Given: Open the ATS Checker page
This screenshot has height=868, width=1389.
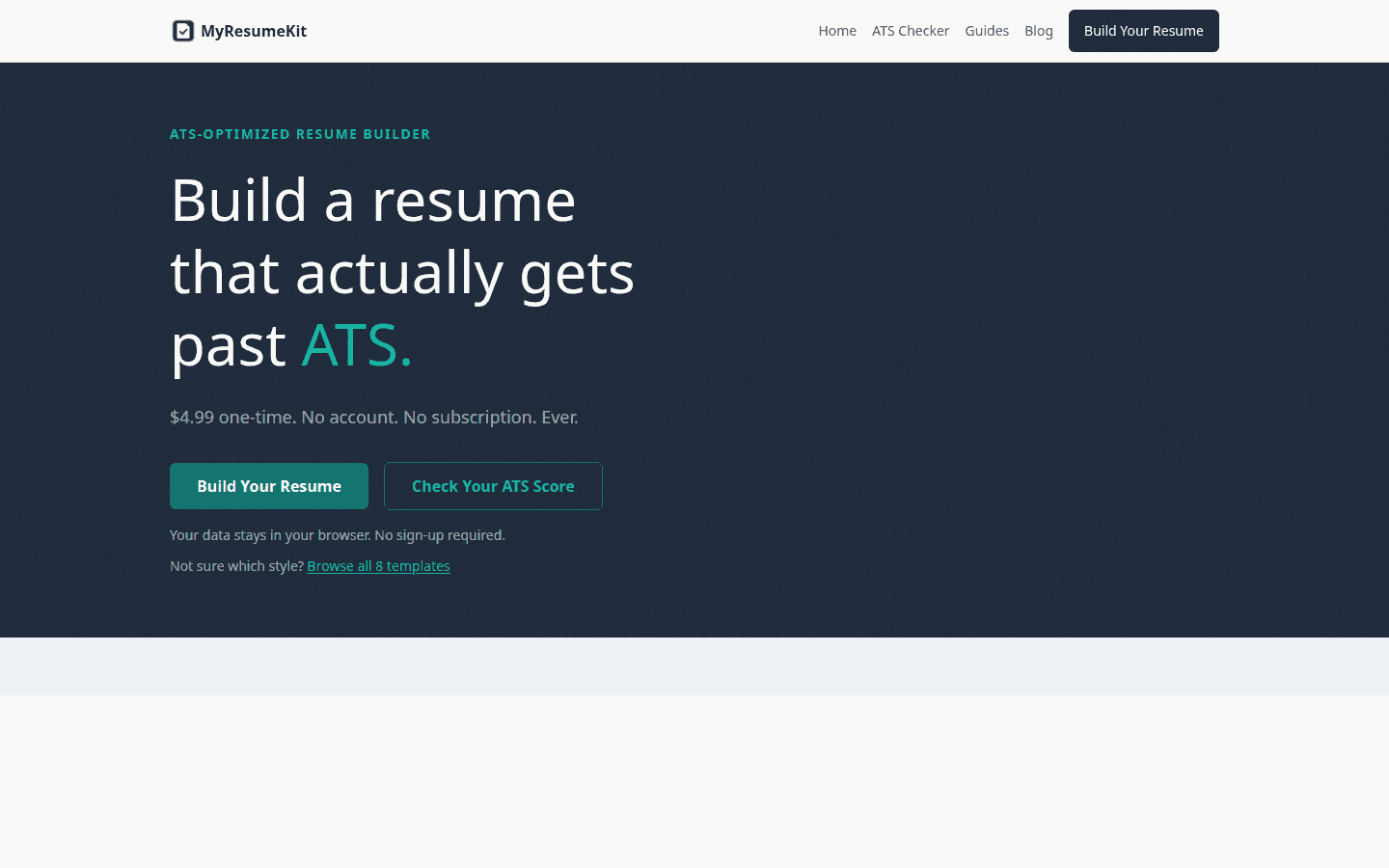Looking at the screenshot, I should (x=911, y=31).
